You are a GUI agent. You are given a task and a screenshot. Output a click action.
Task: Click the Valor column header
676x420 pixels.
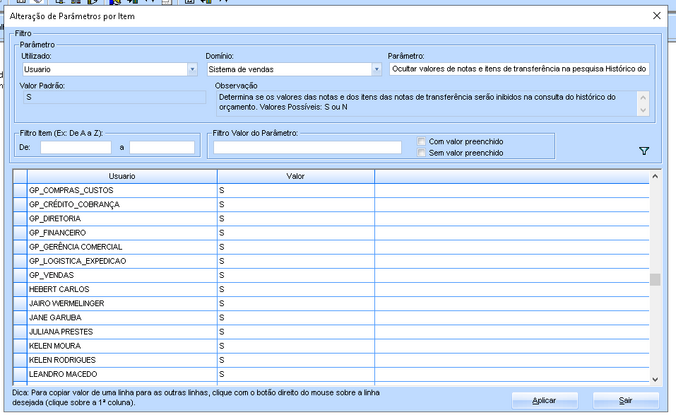[x=295, y=176]
